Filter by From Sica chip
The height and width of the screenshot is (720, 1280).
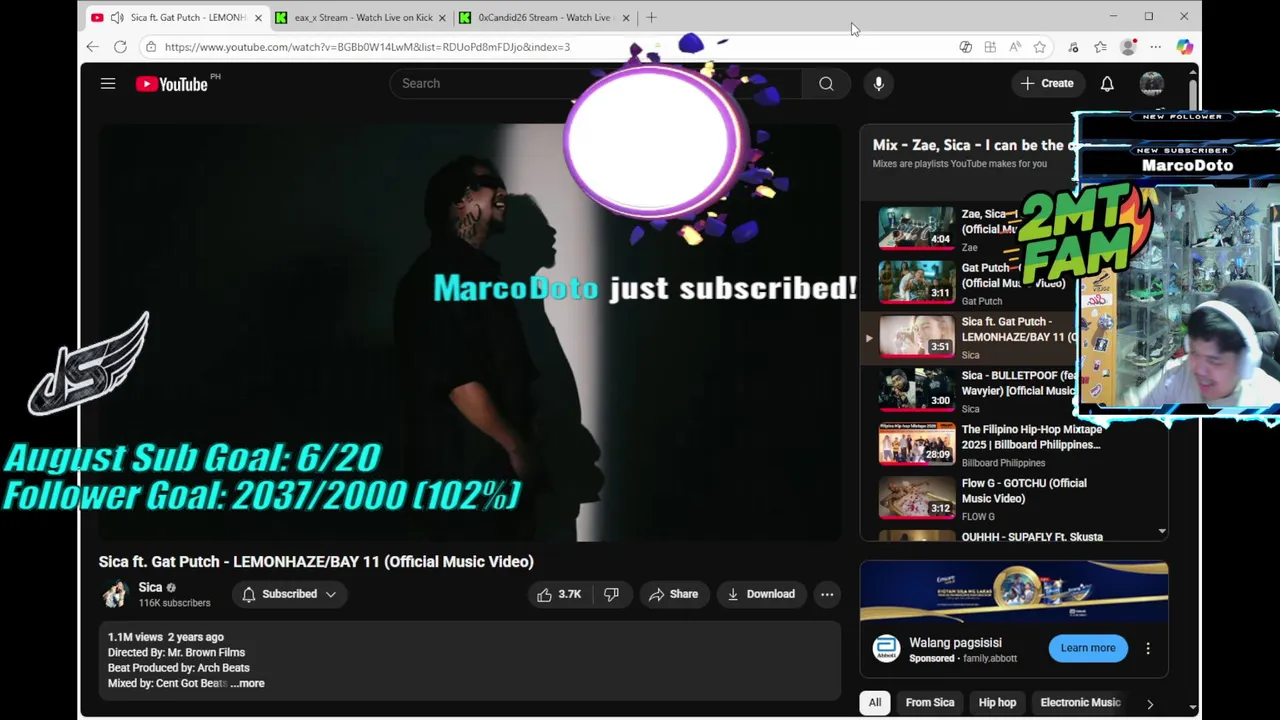click(x=930, y=702)
